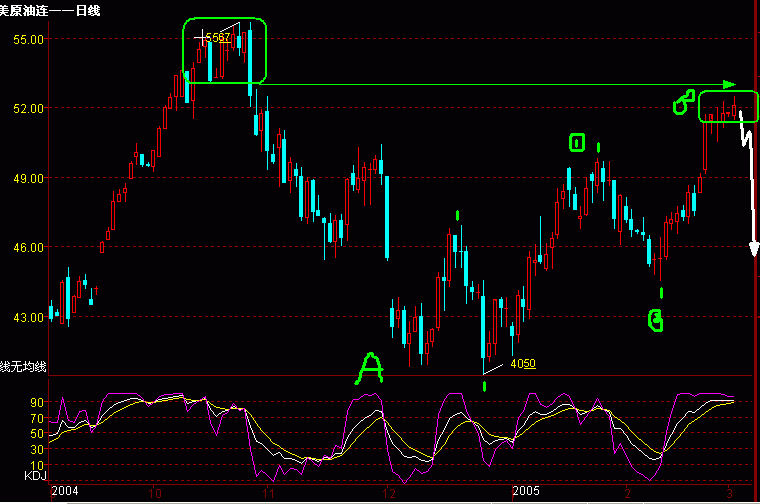Select the 55.00 price axis label
Image resolution: width=760 pixels, height=504 pixels.
pos(29,40)
